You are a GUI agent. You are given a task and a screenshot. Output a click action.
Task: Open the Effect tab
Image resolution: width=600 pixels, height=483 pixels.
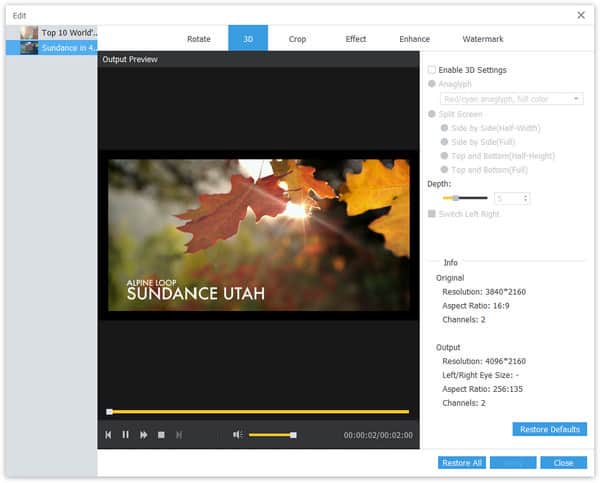pos(355,39)
